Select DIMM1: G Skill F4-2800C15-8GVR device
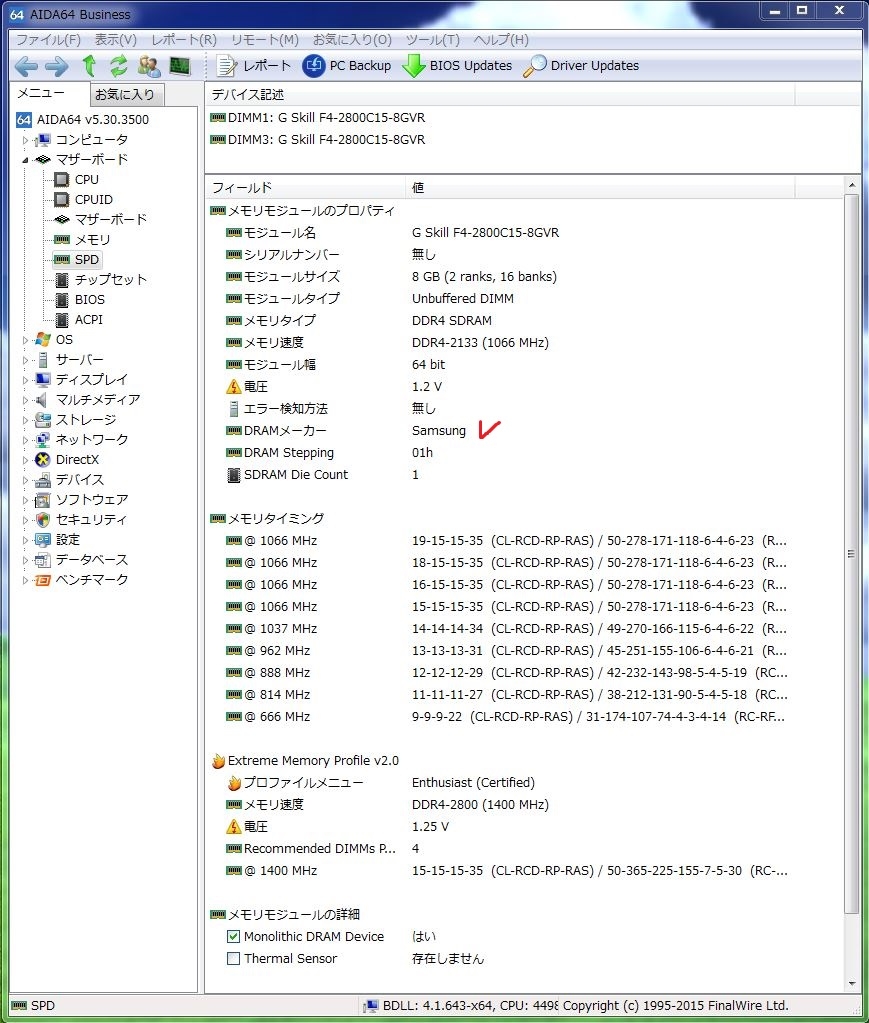The width and height of the screenshot is (869, 1023). coord(318,118)
